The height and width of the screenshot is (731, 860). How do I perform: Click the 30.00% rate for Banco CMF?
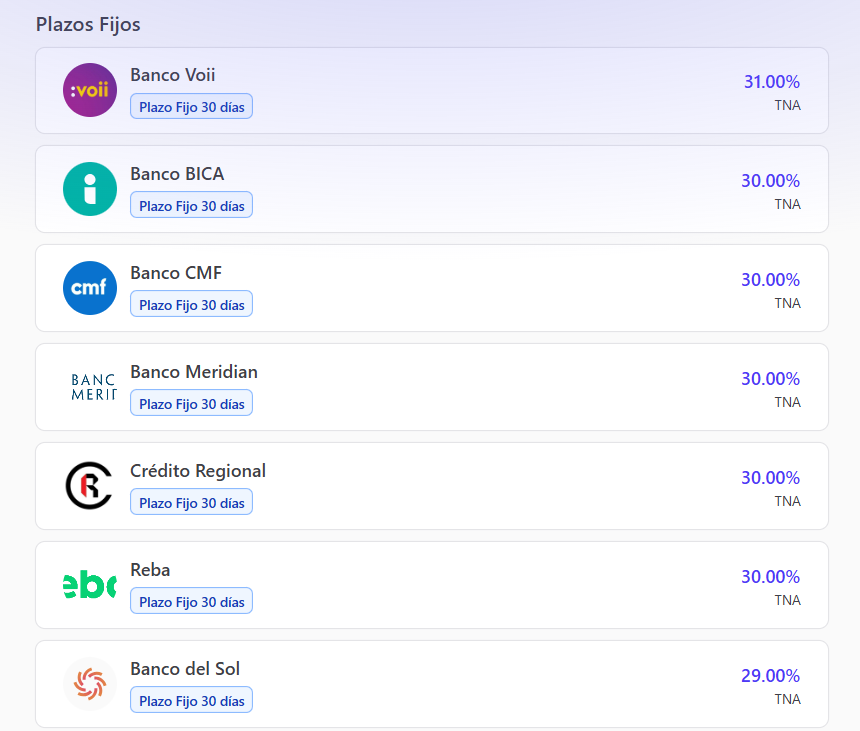point(771,280)
